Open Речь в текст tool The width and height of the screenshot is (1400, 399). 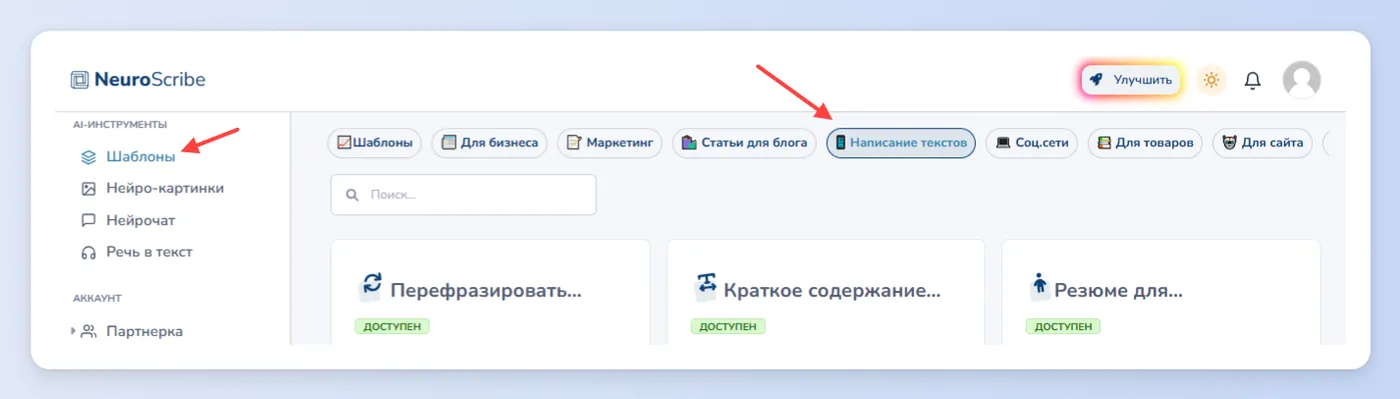[x=136, y=252]
